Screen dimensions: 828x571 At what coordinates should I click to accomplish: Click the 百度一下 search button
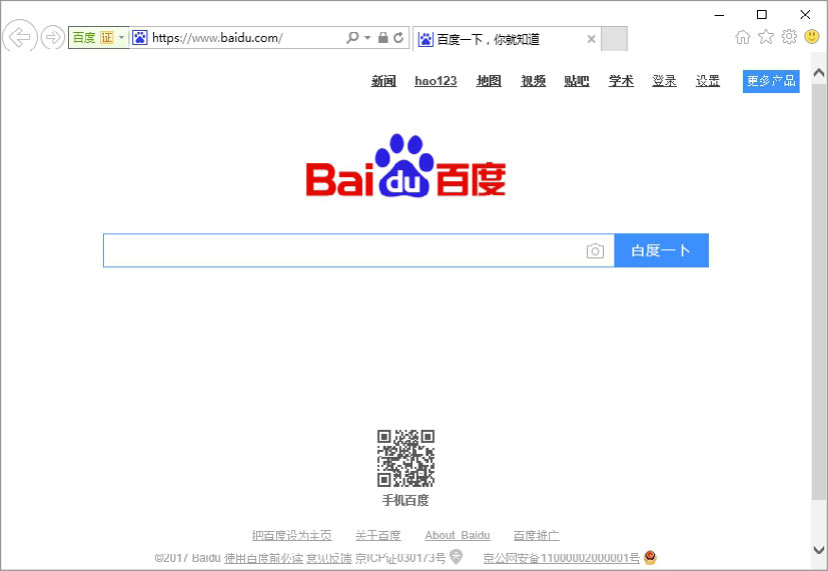click(661, 250)
